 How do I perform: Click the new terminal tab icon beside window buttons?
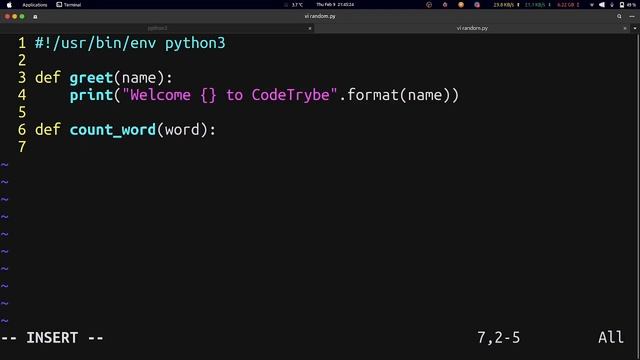(35, 17)
